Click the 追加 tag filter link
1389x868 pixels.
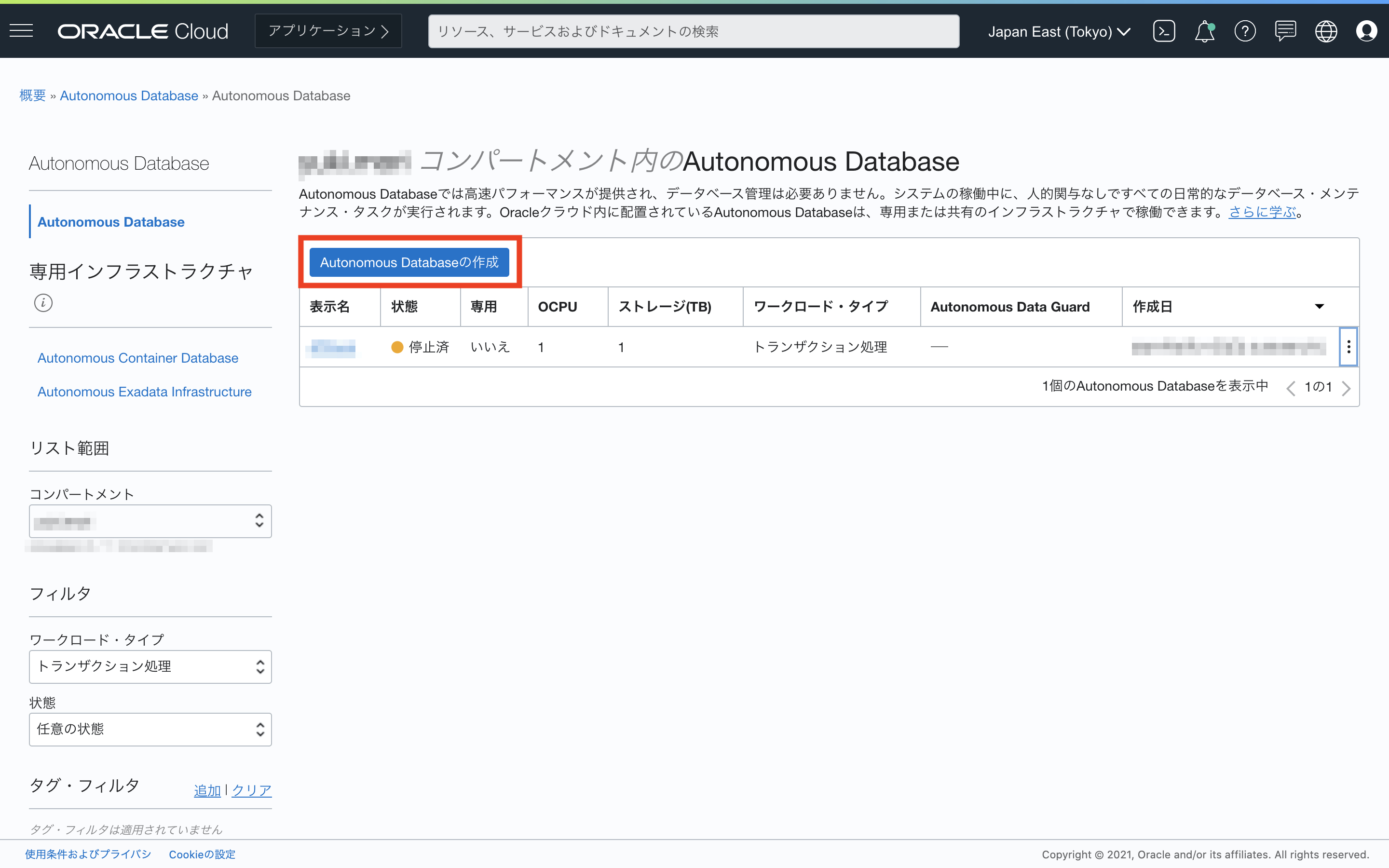pos(207,790)
